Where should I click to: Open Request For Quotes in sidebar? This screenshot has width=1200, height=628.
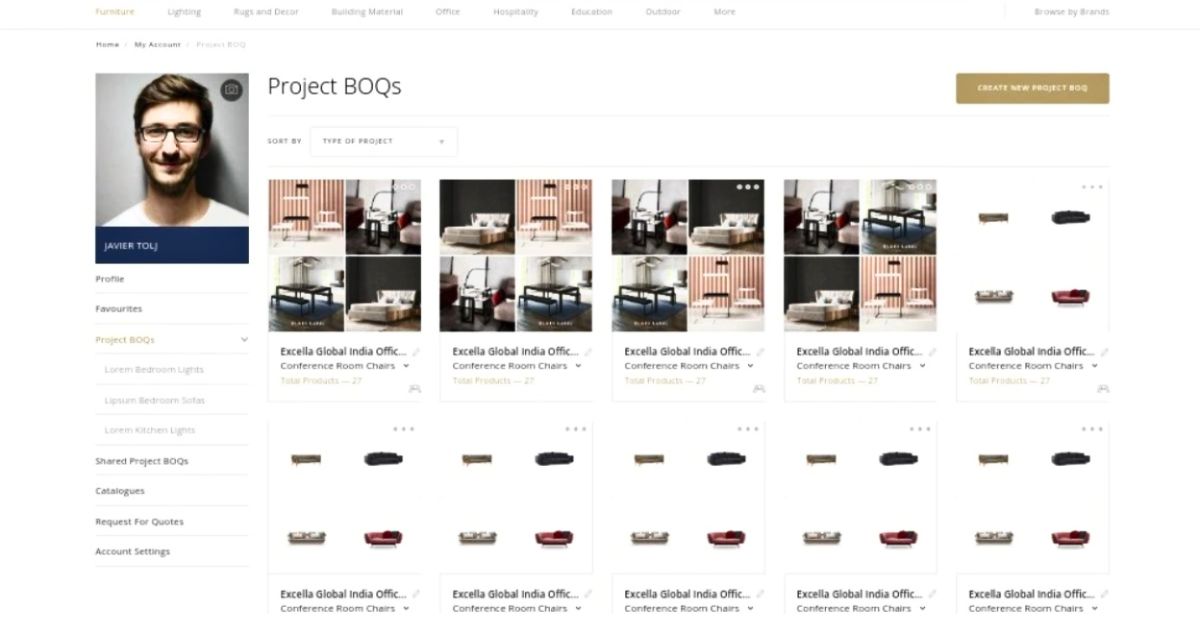[x=139, y=521]
